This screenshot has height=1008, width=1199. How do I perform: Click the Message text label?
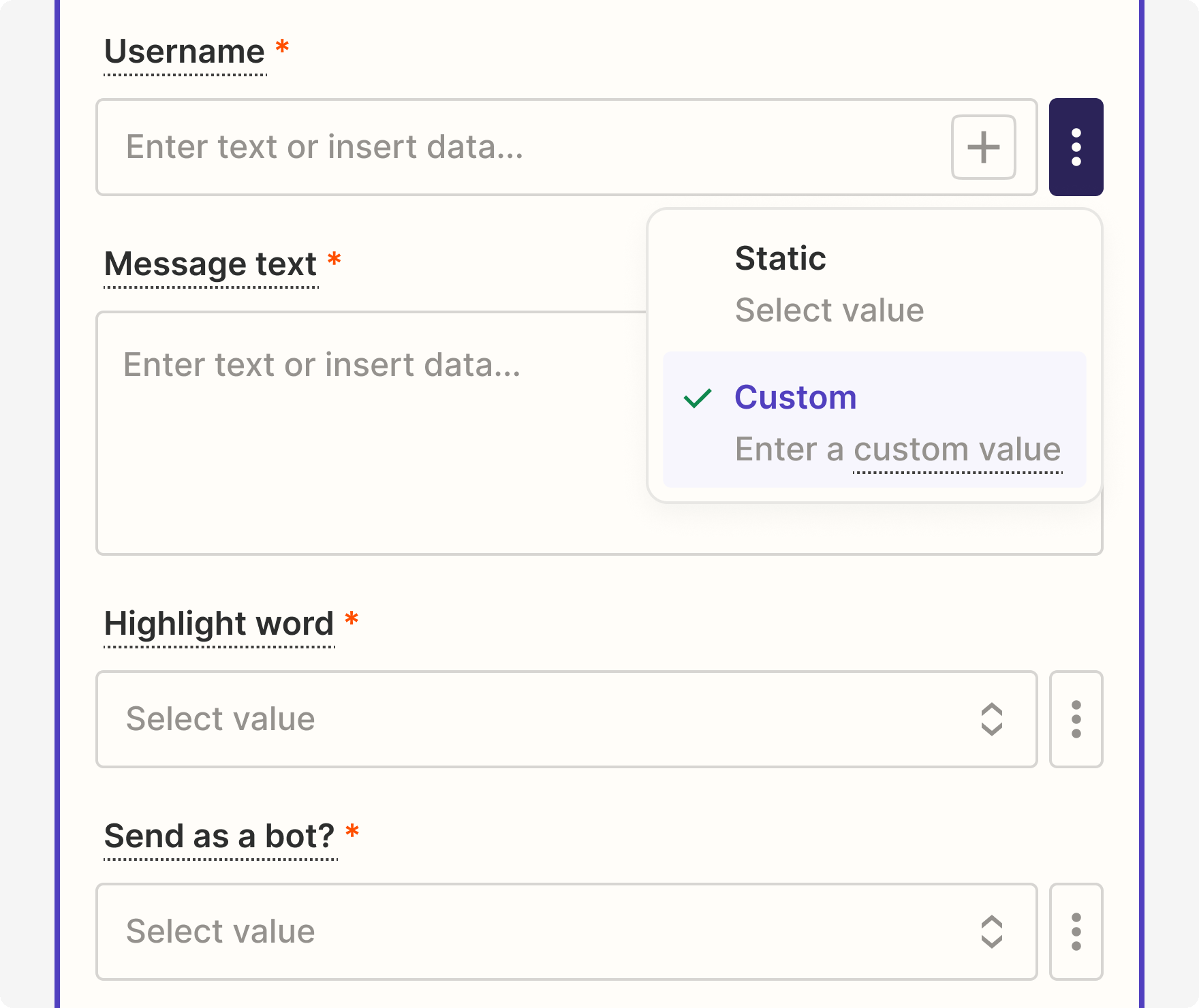211,264
